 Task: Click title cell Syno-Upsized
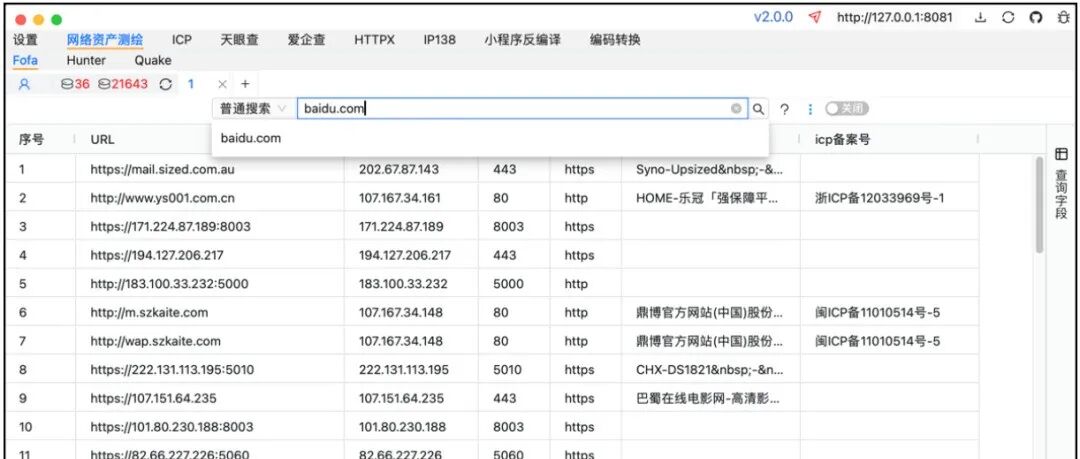click(x=709, y=170)
